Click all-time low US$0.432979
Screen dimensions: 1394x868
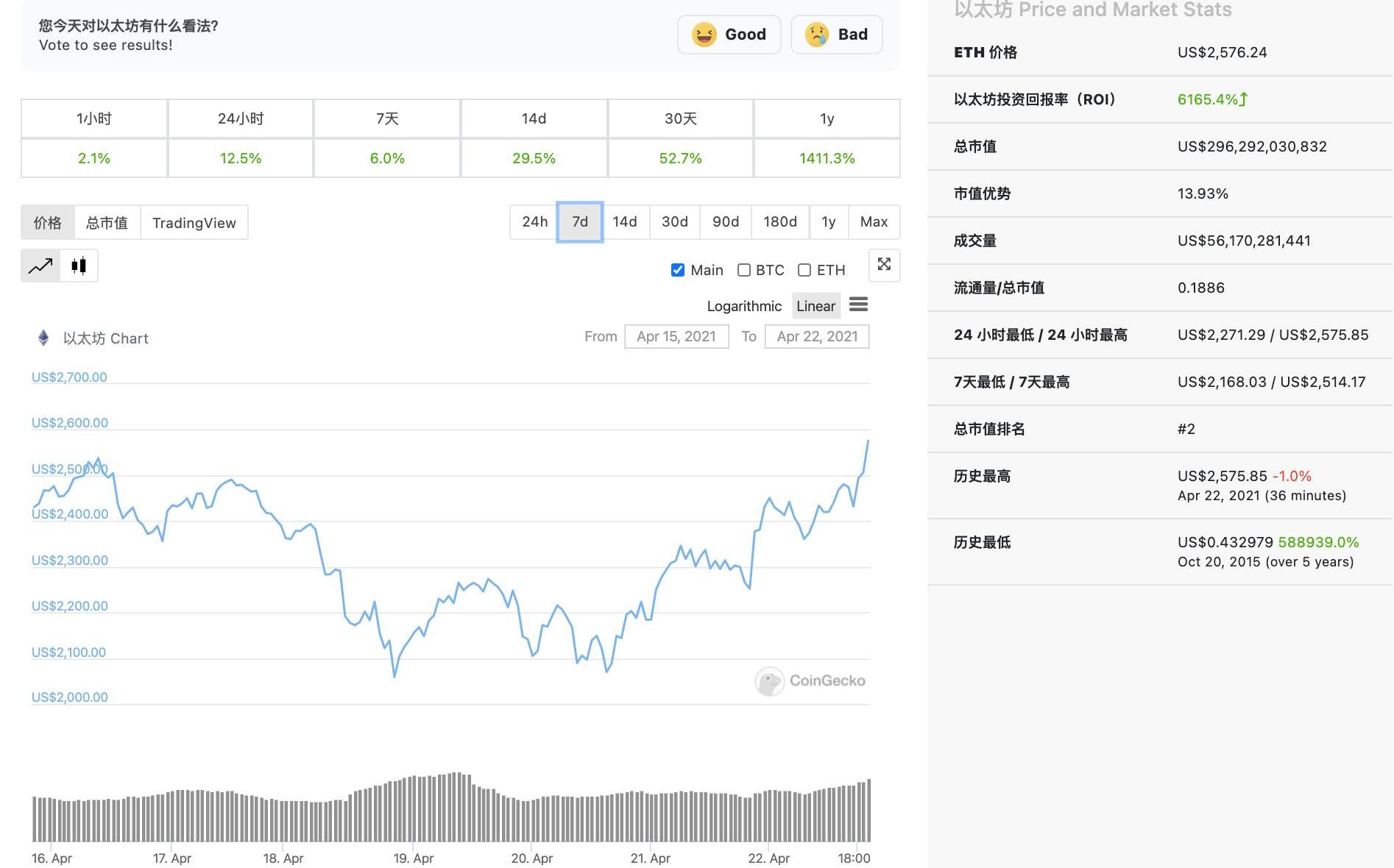click(x=1225, y=542)
